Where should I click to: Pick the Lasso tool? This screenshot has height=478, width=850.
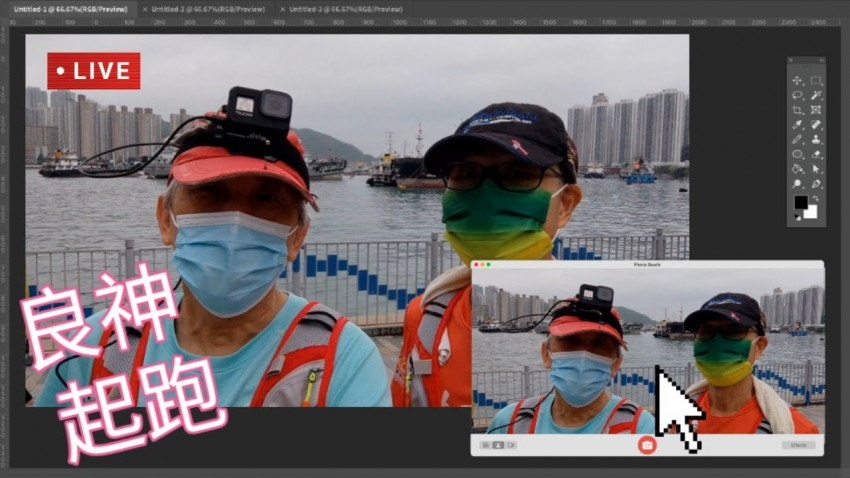(797, 96)
